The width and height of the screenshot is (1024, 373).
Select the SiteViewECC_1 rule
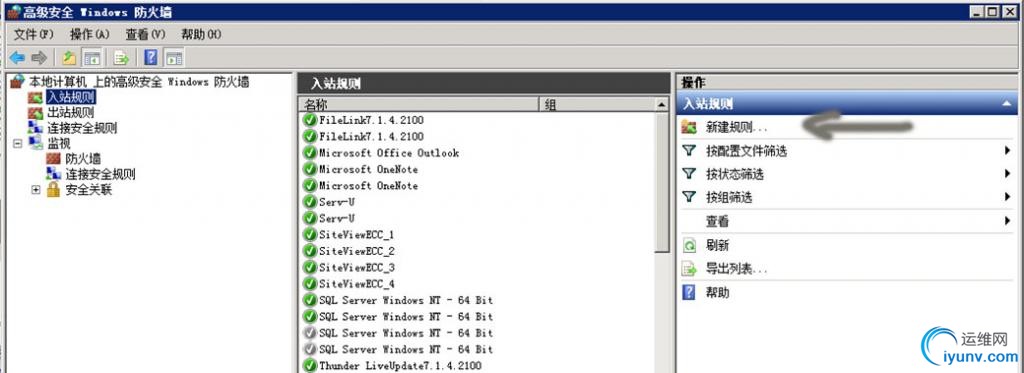(x=357, y=235)
